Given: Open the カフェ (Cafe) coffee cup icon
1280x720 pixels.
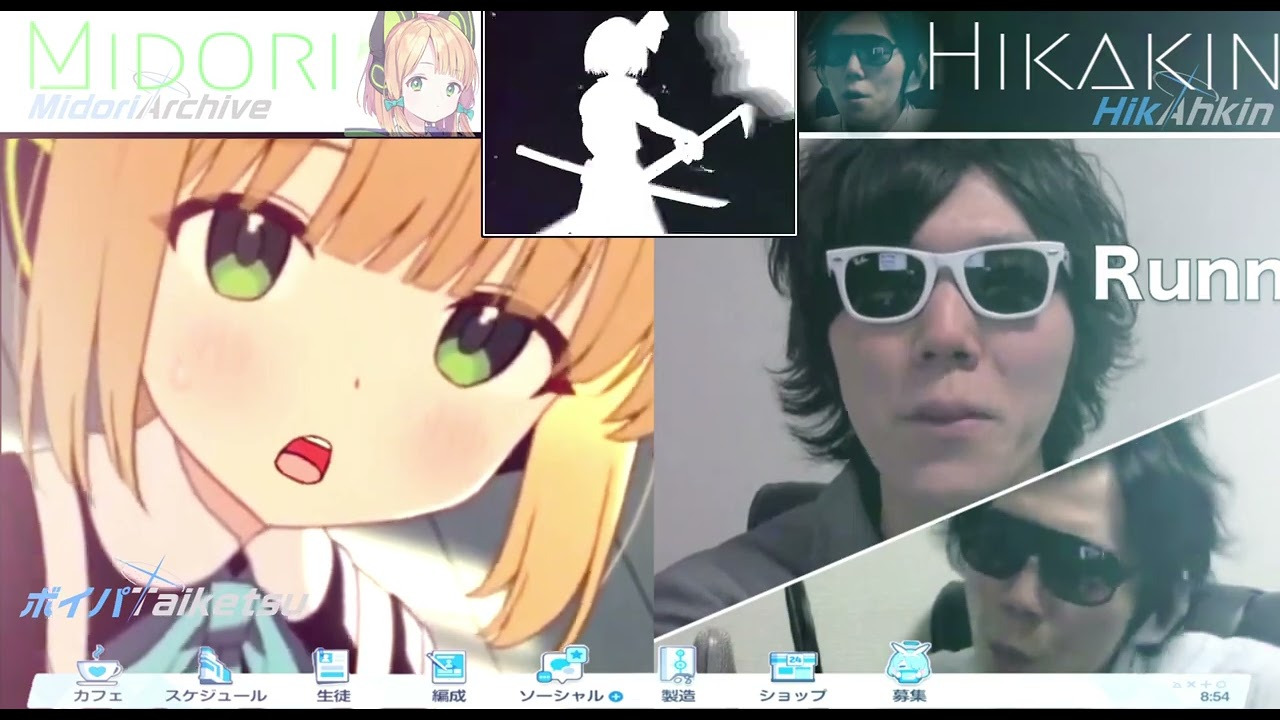Looking at the screenshot, I should click(x=97, y=666).
